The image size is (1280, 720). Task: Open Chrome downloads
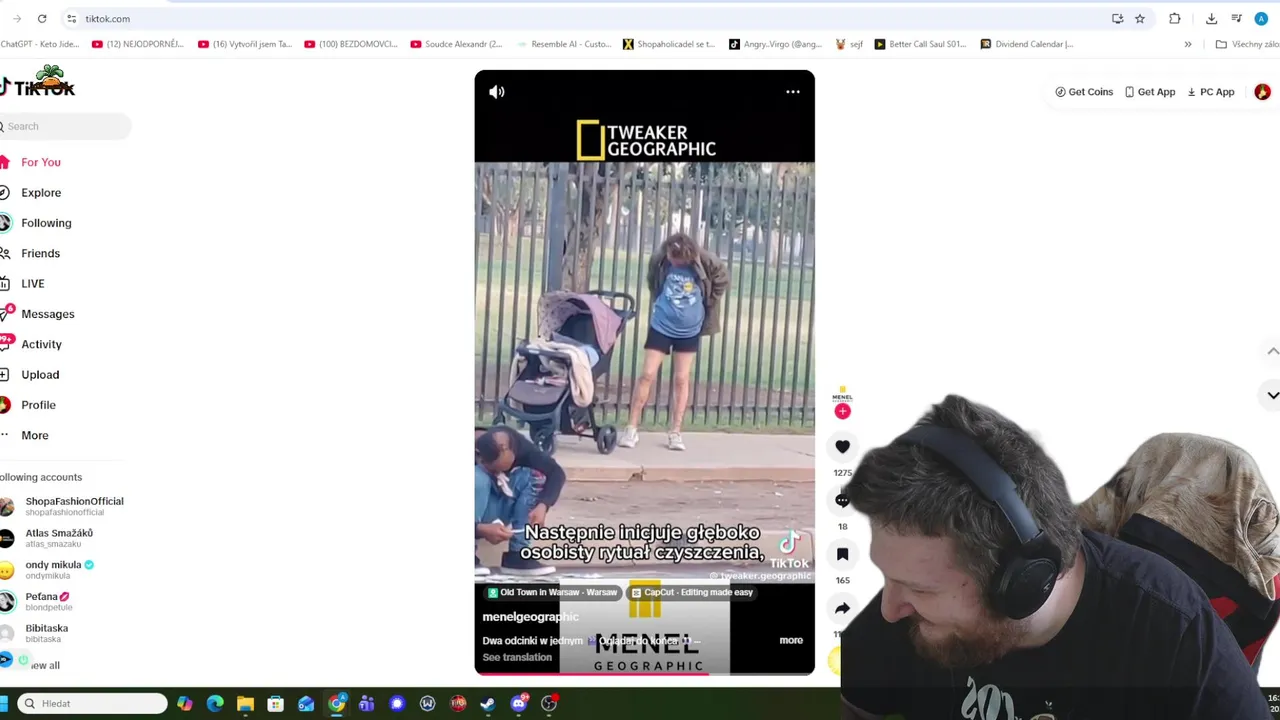[1211, 19]
